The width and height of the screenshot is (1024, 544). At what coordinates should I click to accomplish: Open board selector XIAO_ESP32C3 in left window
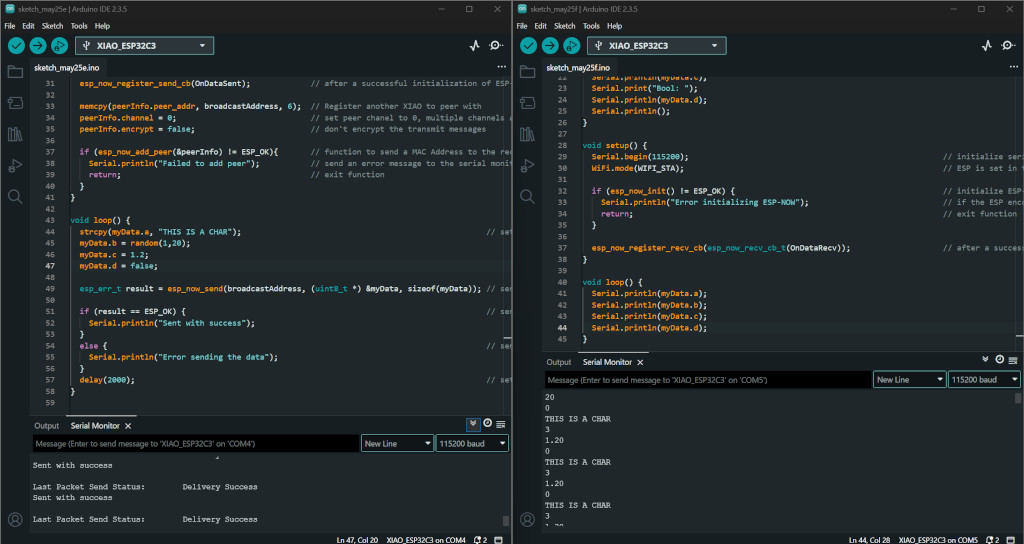point(144,46)
